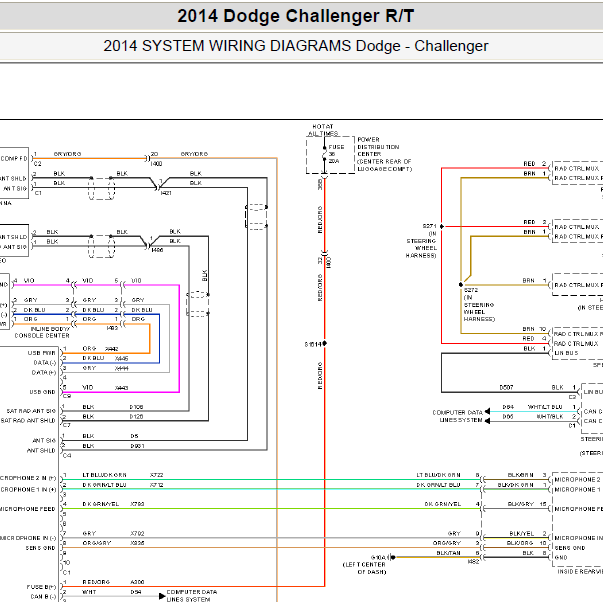Click the "HOT AT ALL TIMES" label

(323, 130)
